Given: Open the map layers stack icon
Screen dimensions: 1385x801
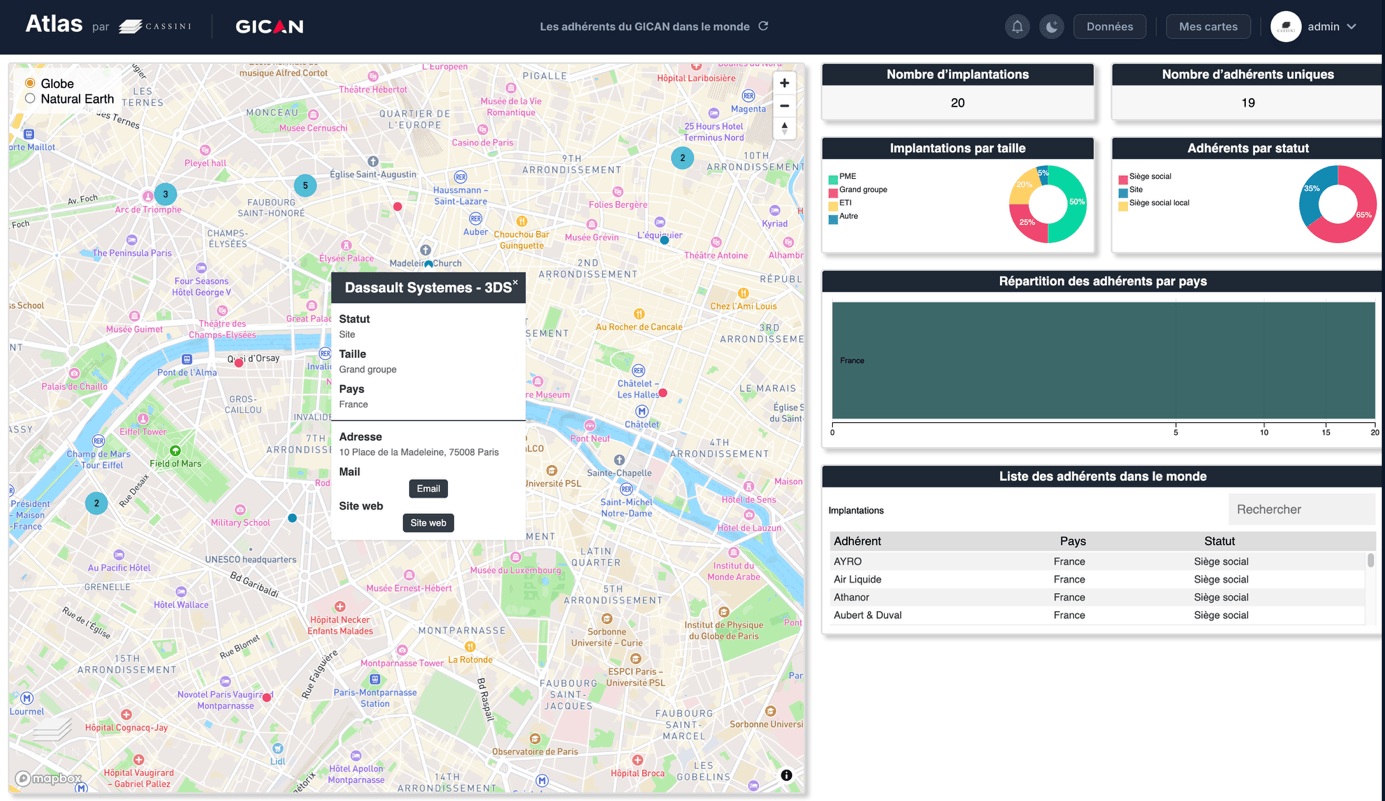Looking at the screenshot, I should 51,729.
